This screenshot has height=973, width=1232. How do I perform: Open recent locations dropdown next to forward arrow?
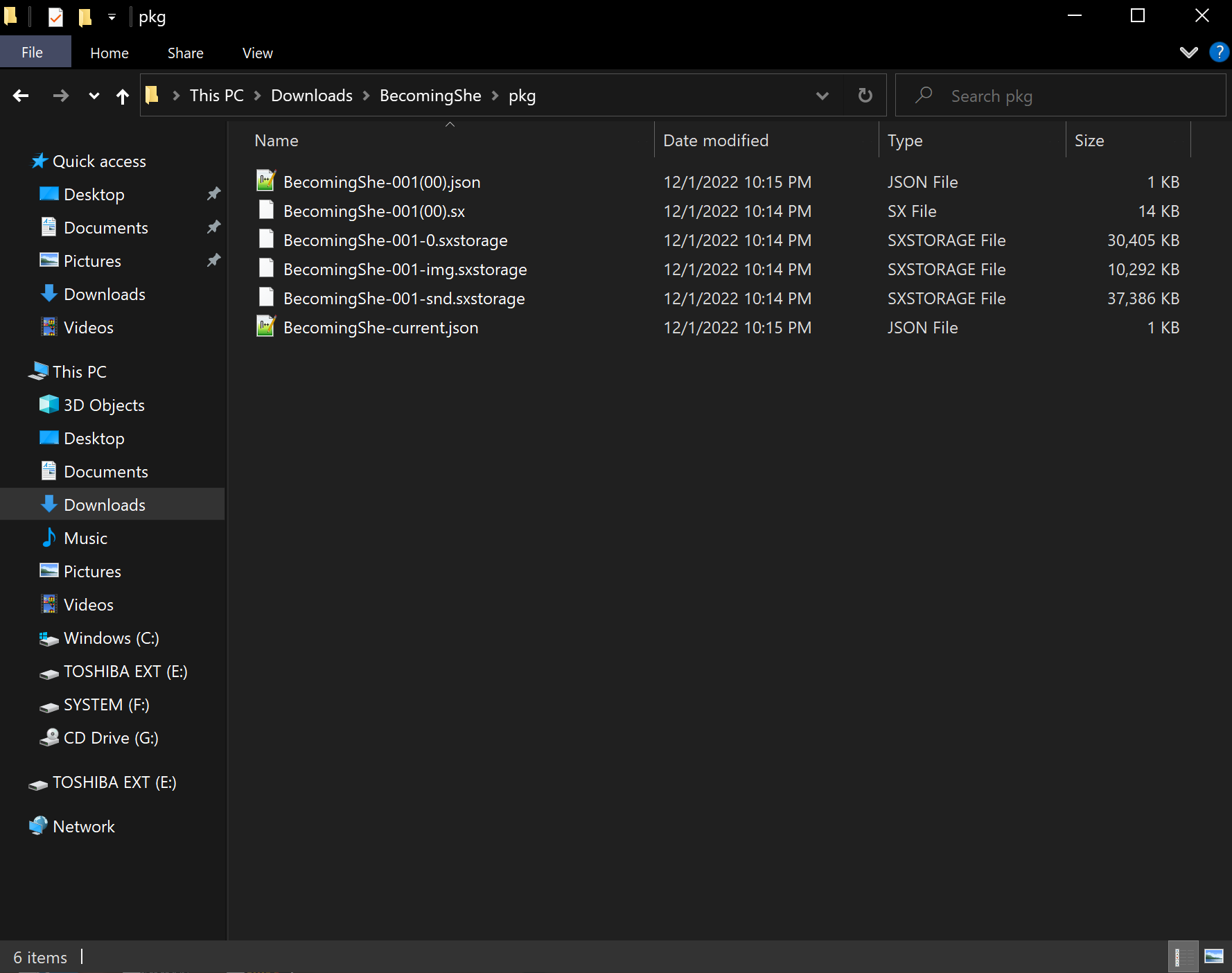coord(94,96)
